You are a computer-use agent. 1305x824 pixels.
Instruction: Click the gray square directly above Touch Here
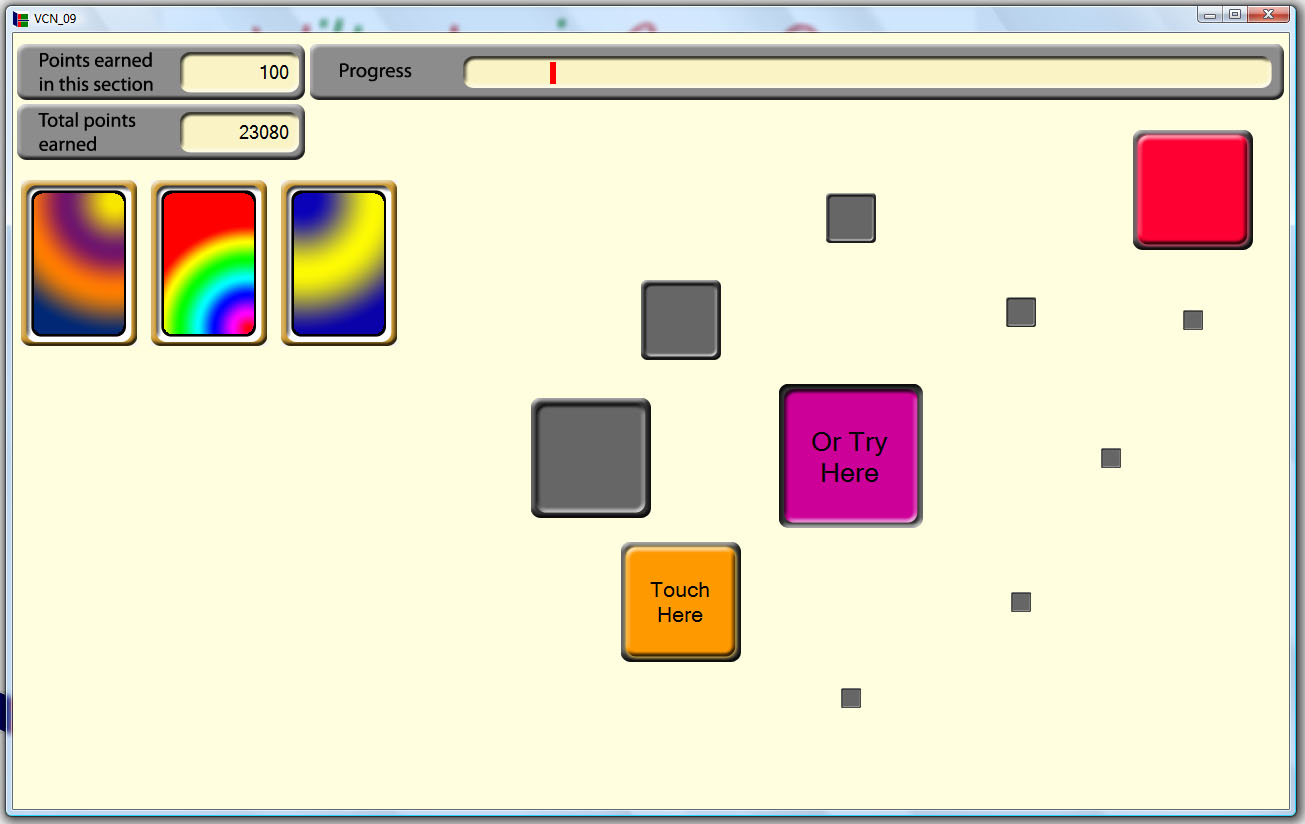681,320
